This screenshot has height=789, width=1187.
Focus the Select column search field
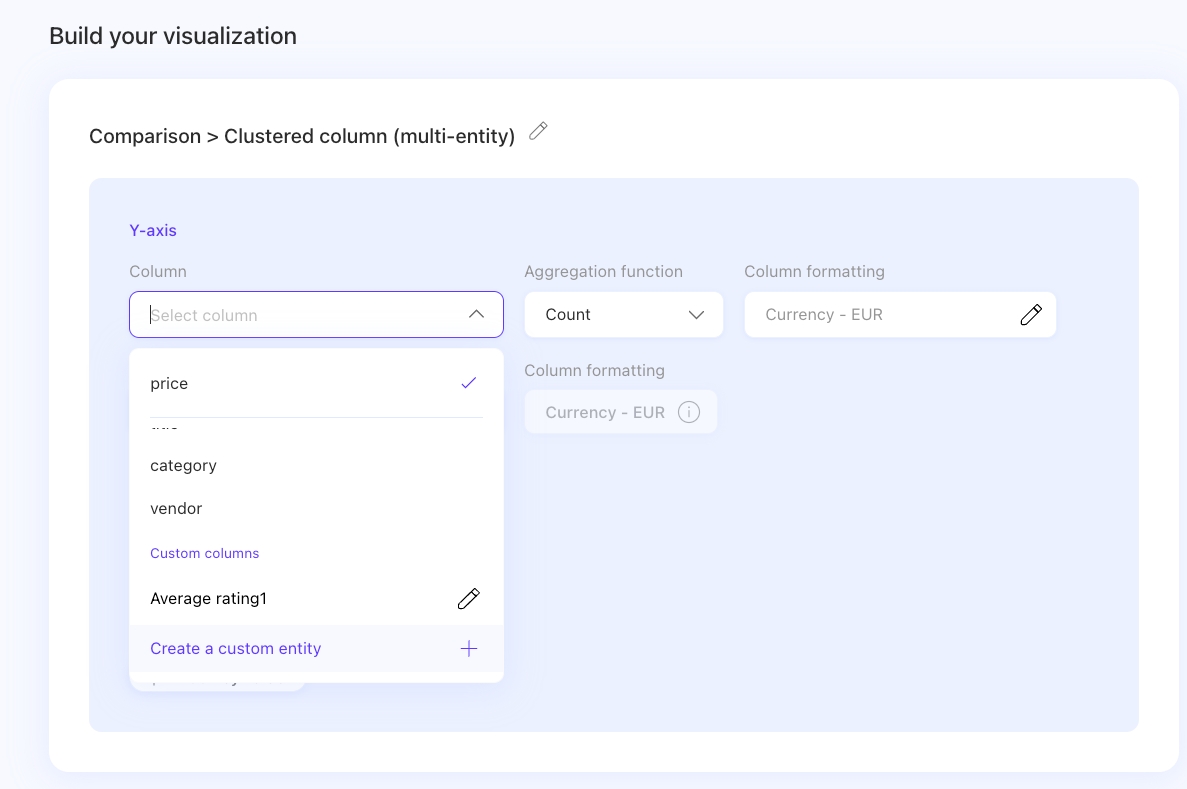coord(300,315)
